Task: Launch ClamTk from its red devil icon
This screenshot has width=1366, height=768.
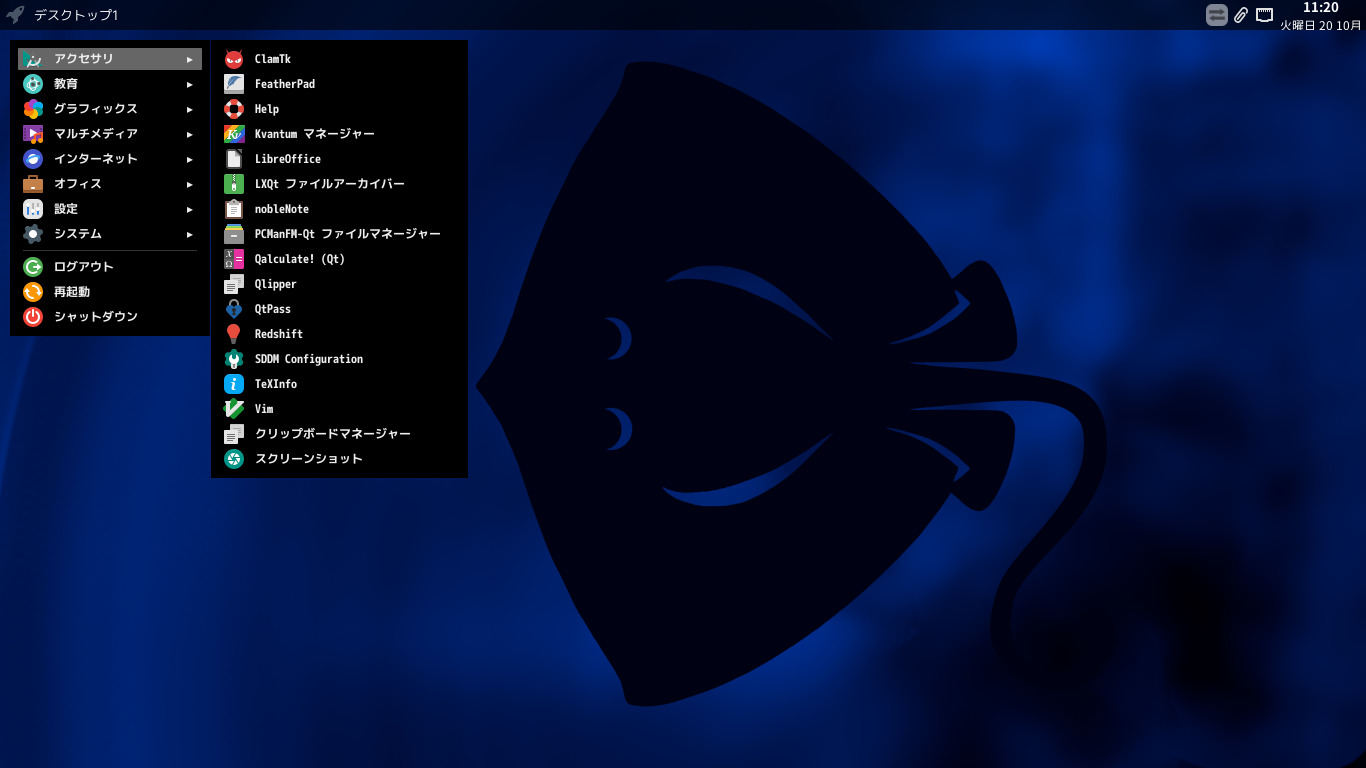Action: click(x=234, y=59)
